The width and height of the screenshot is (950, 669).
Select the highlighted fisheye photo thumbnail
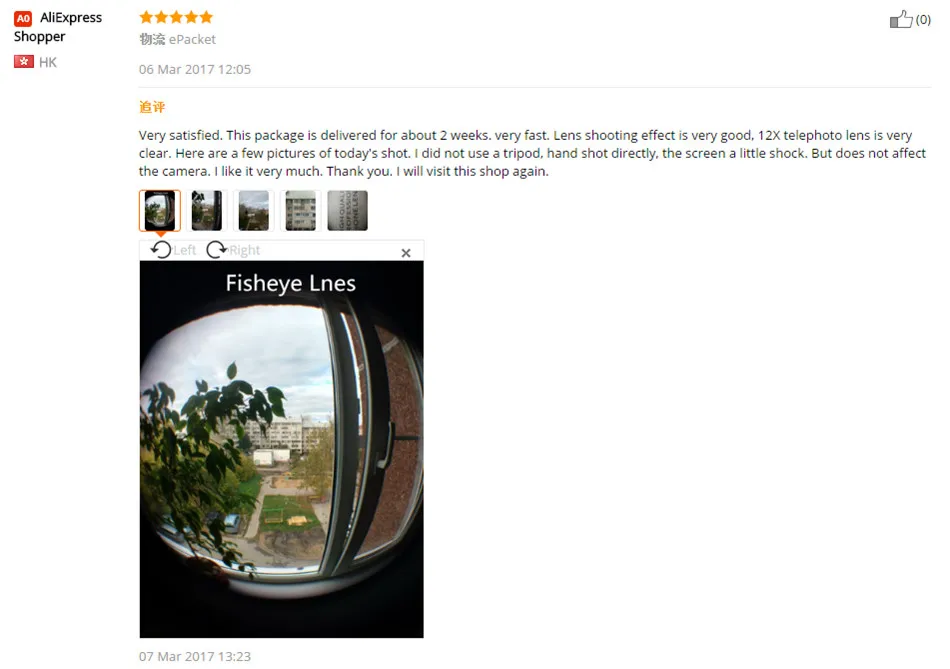pos(160,210)
